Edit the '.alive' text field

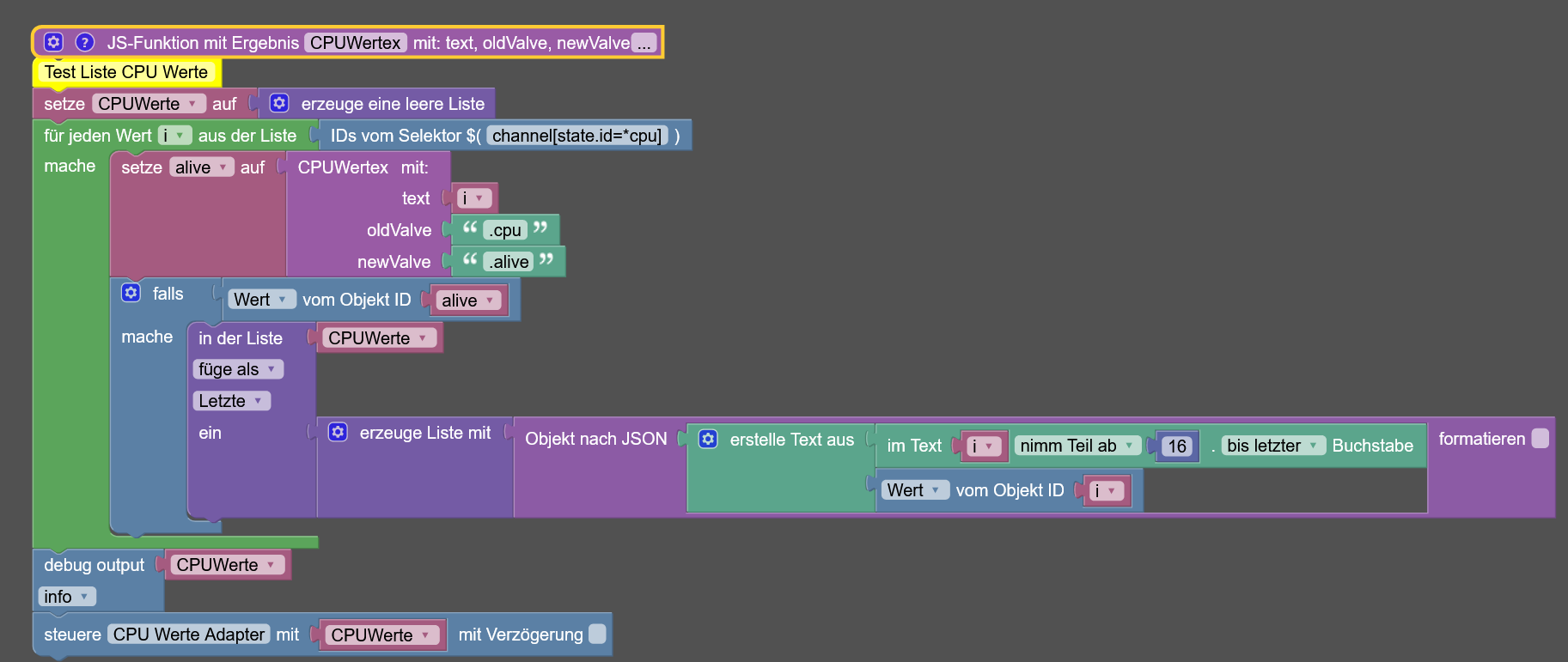(x=509, y=262)
